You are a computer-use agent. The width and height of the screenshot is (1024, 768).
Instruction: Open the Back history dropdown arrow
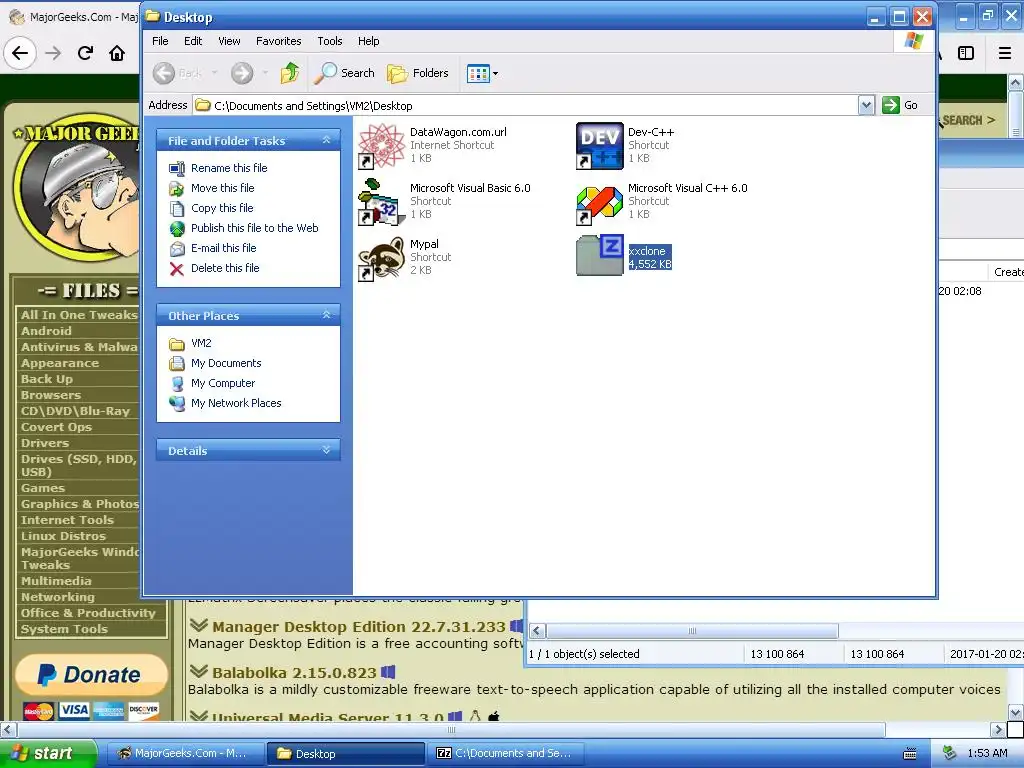click(x=214, y=73)
